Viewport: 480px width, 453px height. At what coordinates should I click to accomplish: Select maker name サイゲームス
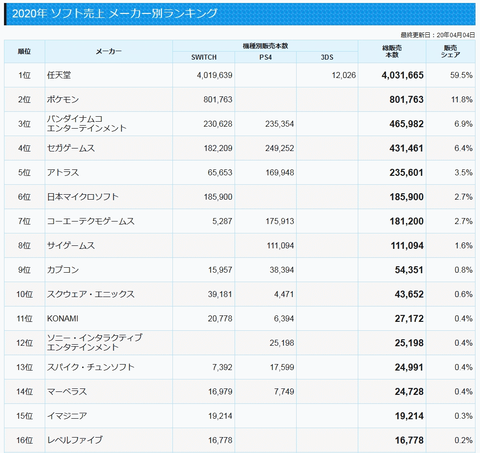tap(71, 246)
